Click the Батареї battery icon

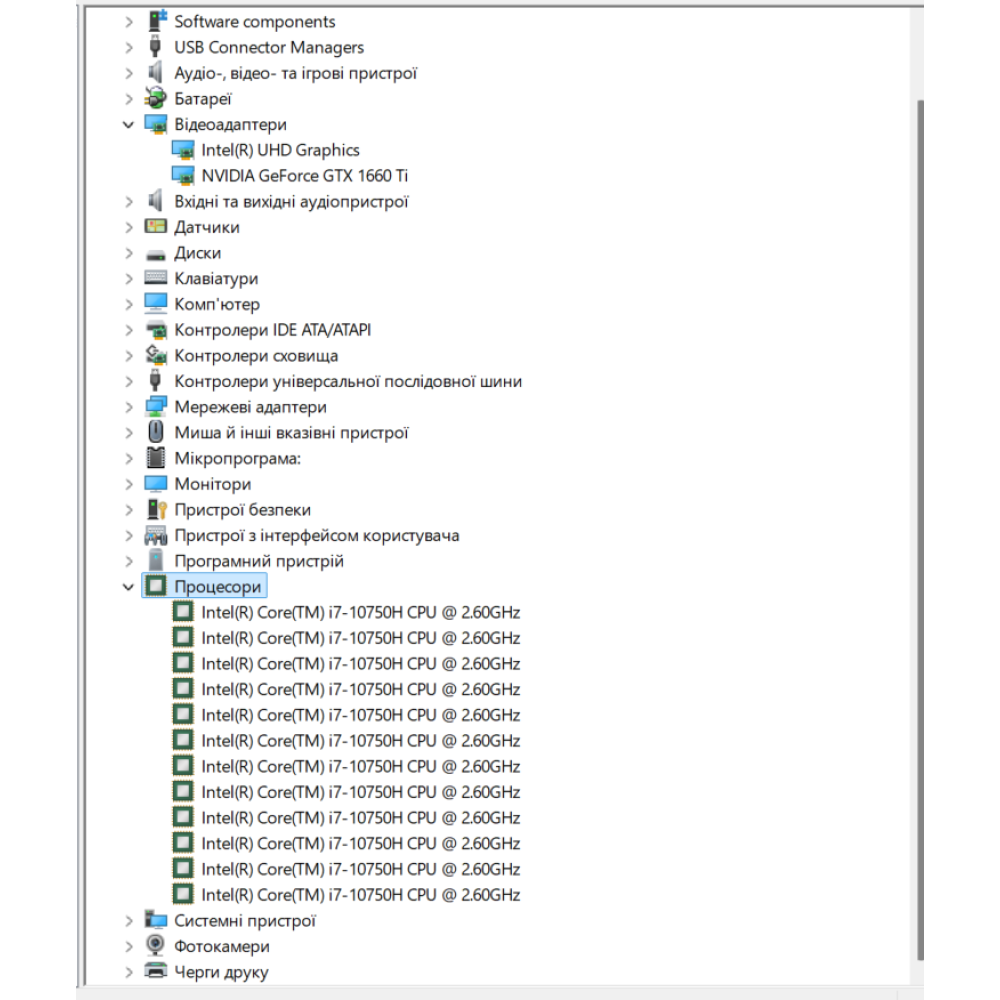click(x=155, y=98)
